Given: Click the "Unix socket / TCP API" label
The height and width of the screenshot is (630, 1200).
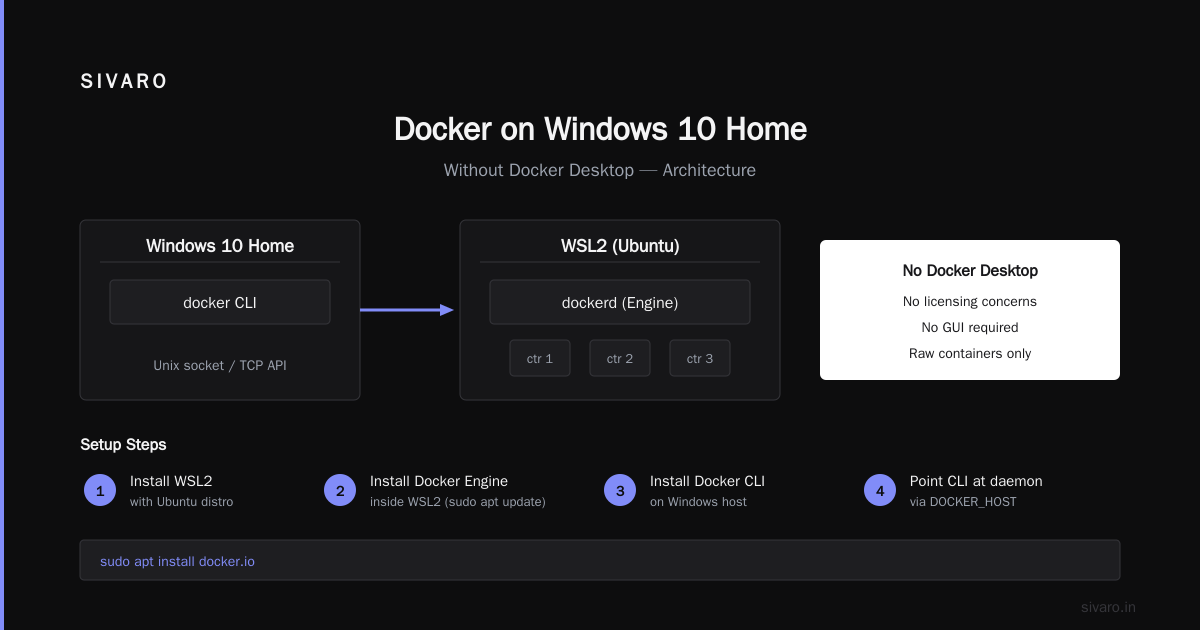Looking at the screenshot, I should (220, 365).
